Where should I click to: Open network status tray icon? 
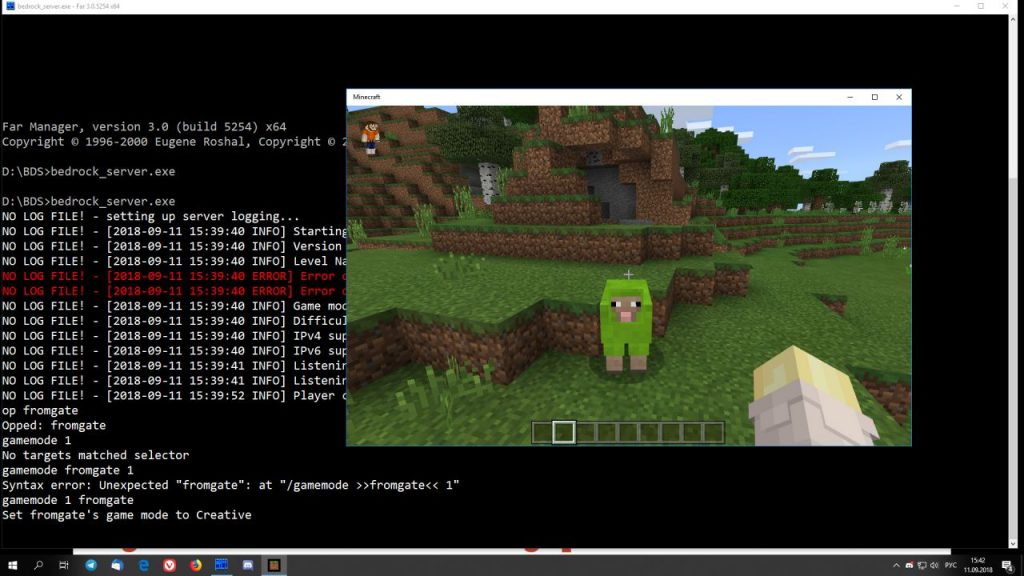921,566
